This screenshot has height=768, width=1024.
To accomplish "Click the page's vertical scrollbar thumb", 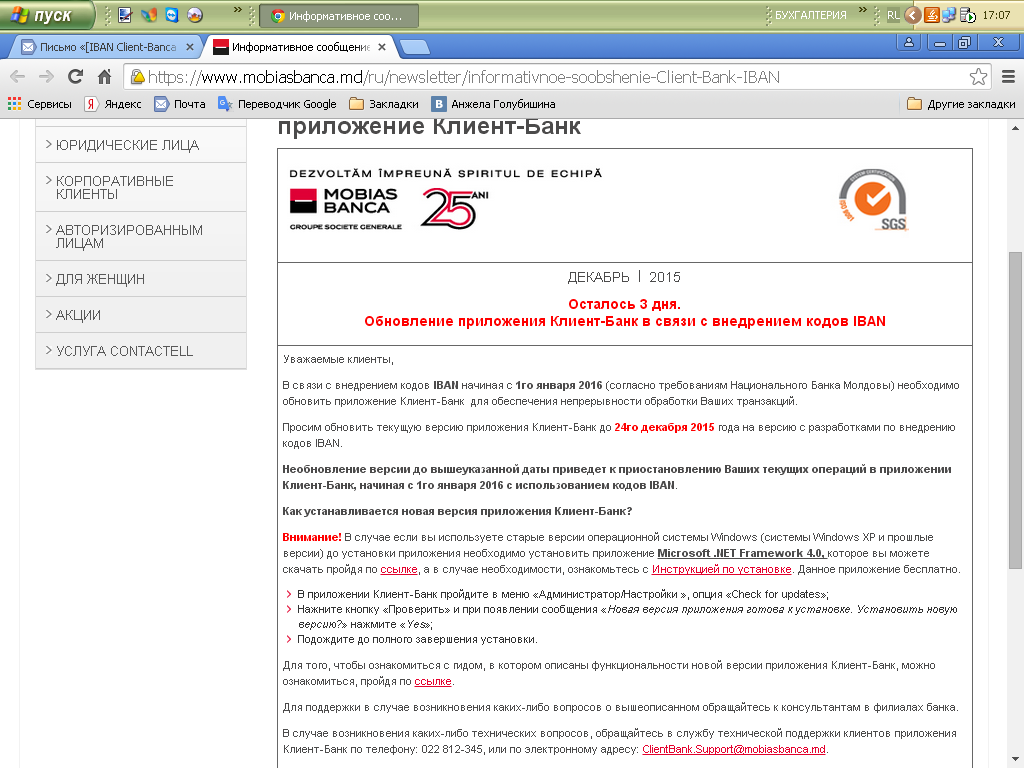I will (x=1016, y=409).
